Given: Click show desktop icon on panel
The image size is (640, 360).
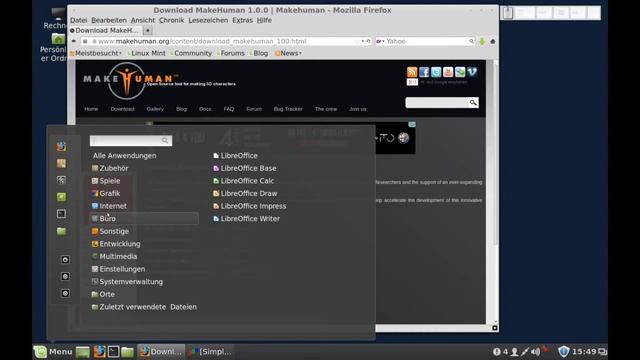Looking at the screenshot, I should 83,351.
